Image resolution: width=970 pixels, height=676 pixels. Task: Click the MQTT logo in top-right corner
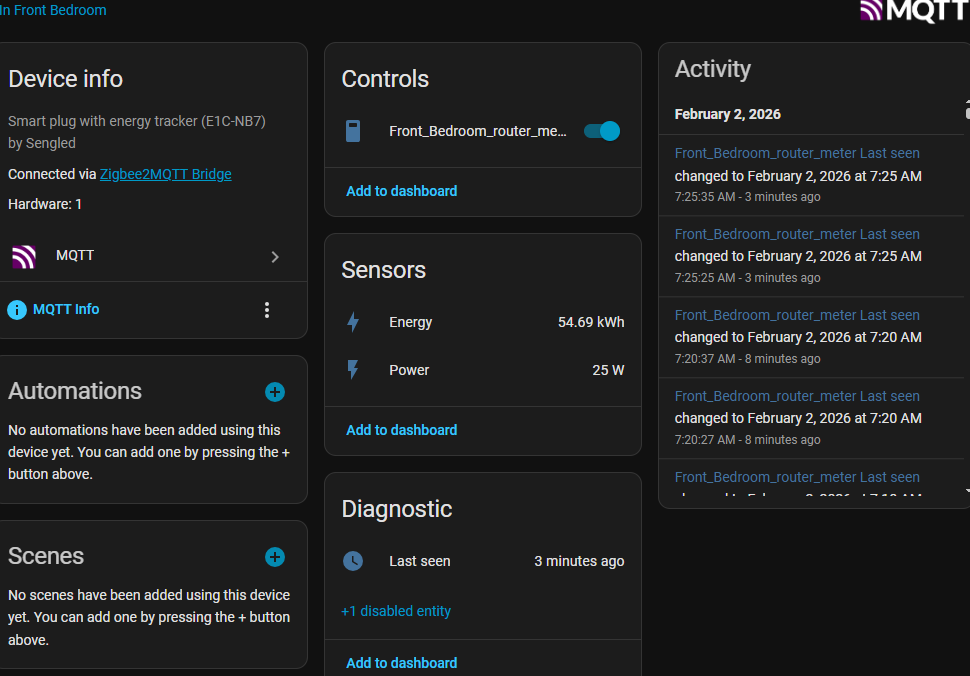click(x=914, y=11)
